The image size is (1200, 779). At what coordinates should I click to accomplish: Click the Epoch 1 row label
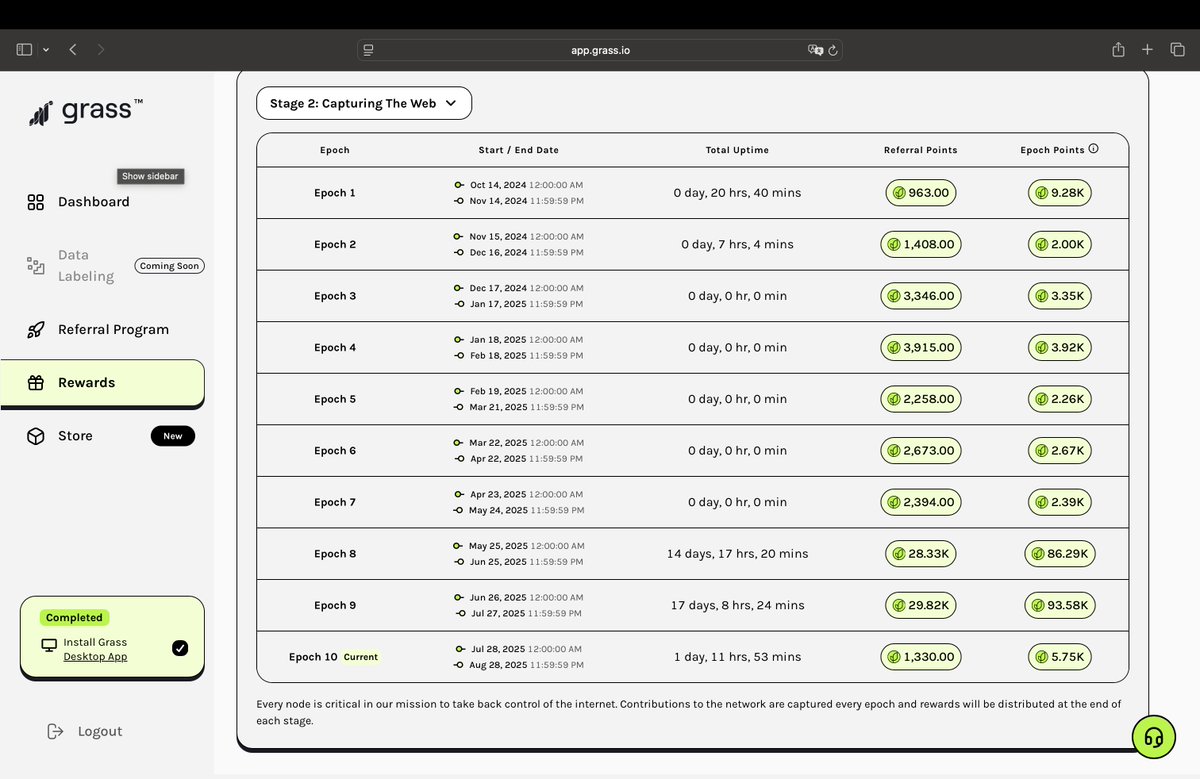[x=335, y=193]
